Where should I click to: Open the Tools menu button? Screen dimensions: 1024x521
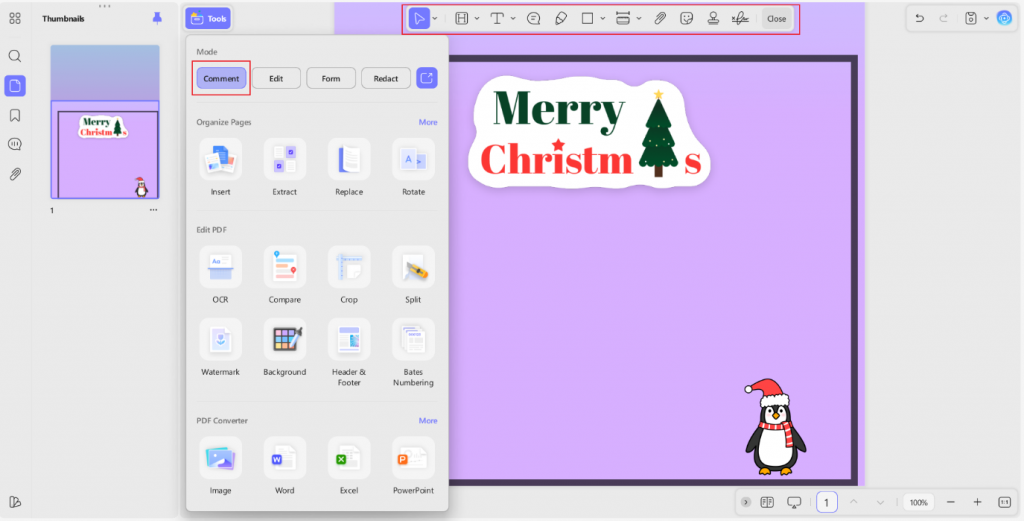tap(208, 18)
